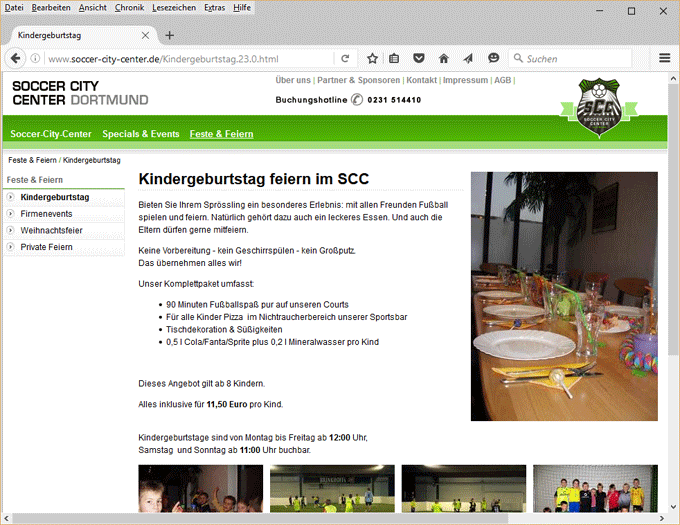Bookmark this page with the star icon

coord(372,59)
